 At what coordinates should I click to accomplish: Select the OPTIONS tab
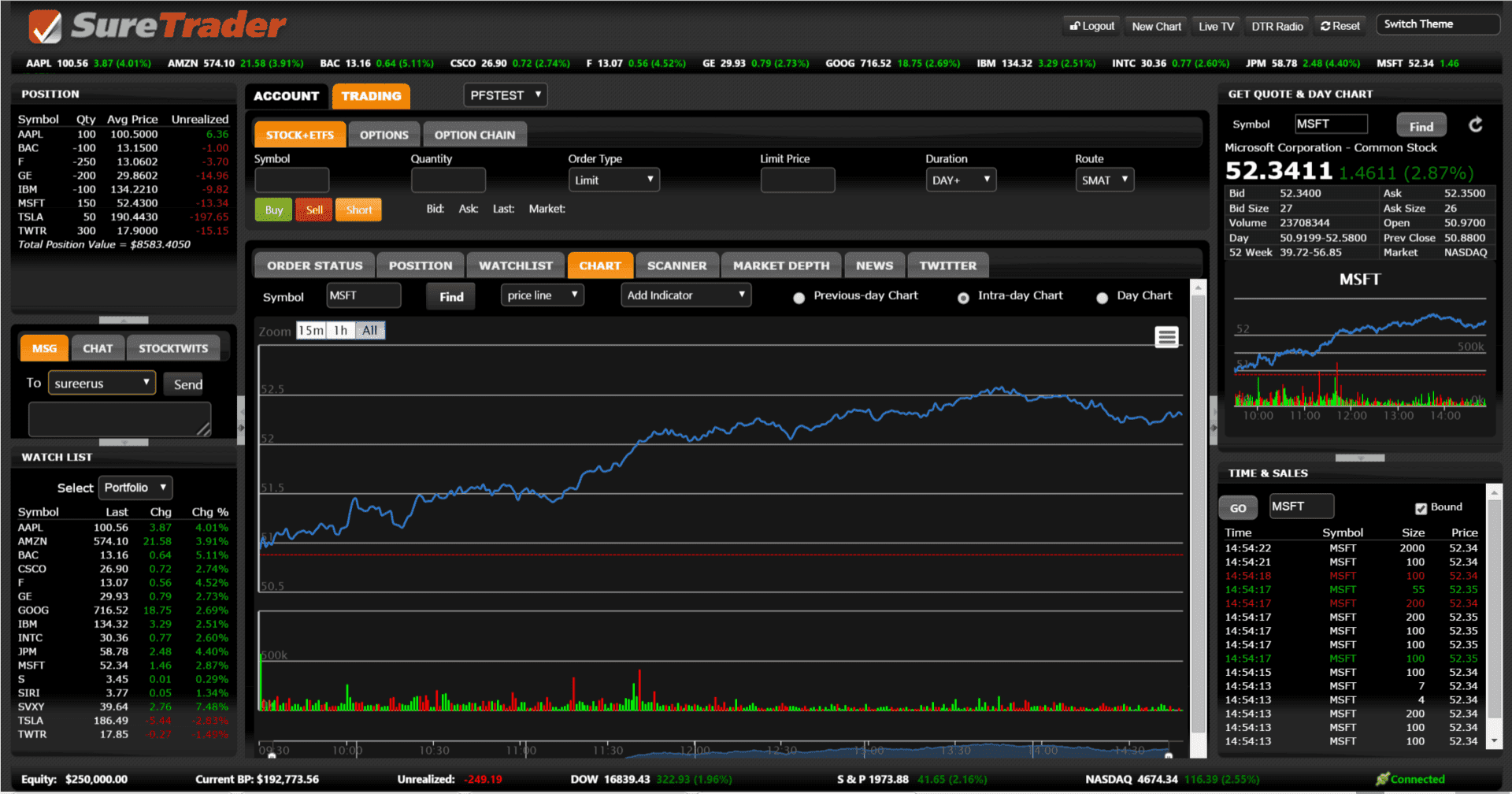(384, 135)
